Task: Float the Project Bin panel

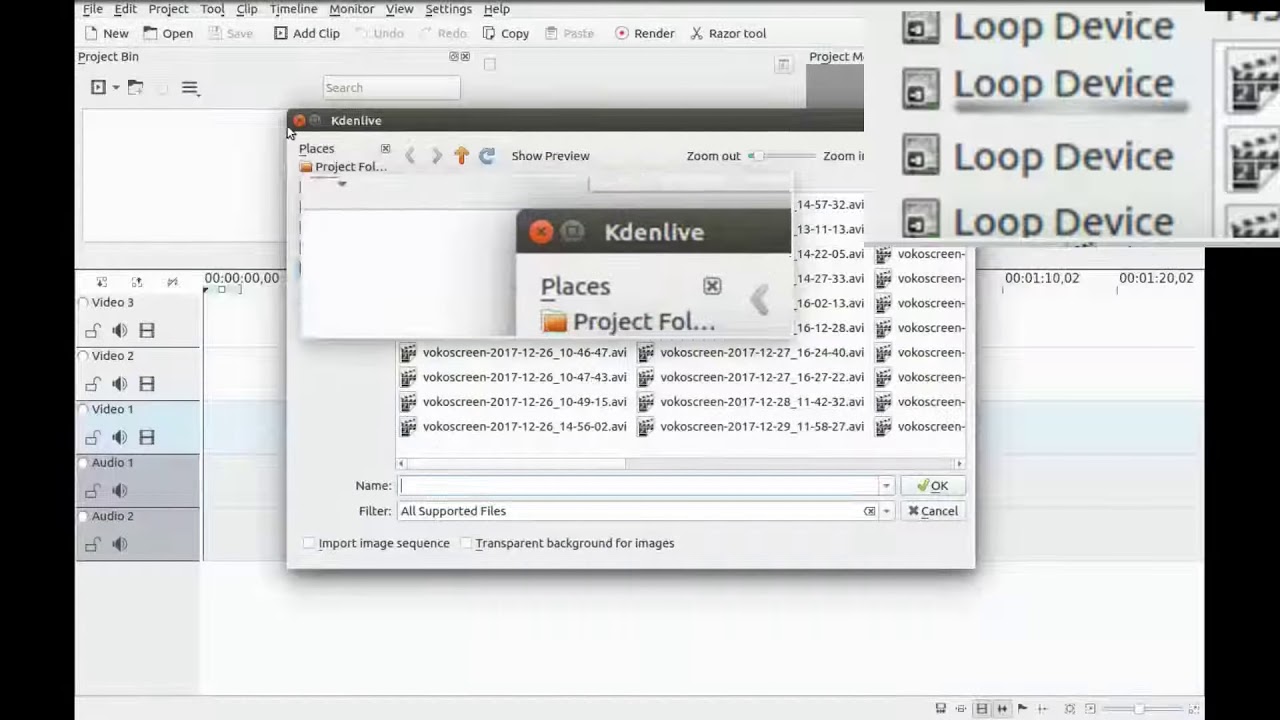Action: pos(453,57)
